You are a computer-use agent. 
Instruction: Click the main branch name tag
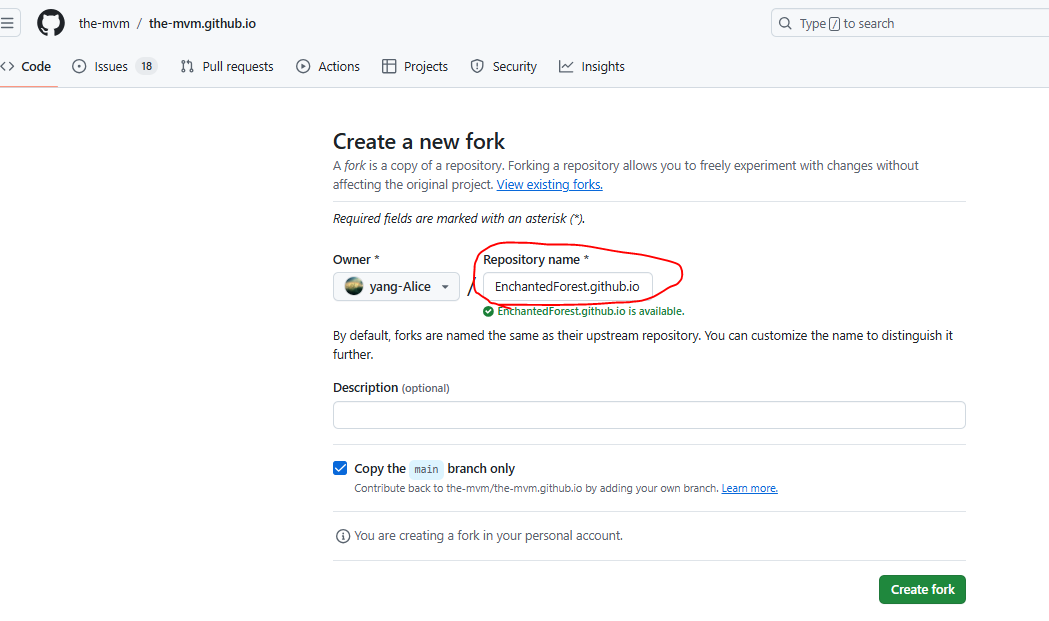[x=426, y=469]
